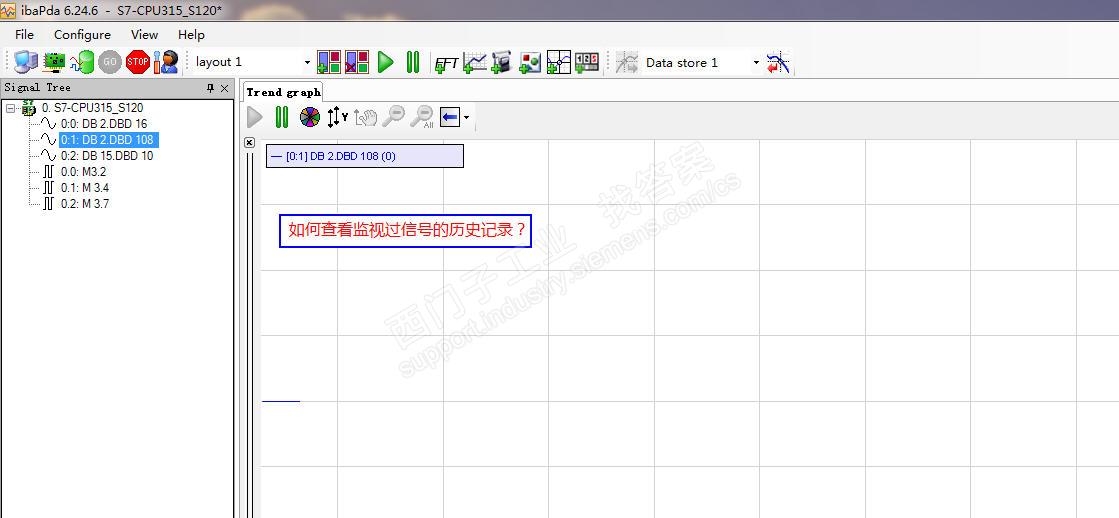Screen dimensions: 1119x518
Task: Collapse the S7-CPU315_S120 tree node
Action: click(x=10, y=108)
